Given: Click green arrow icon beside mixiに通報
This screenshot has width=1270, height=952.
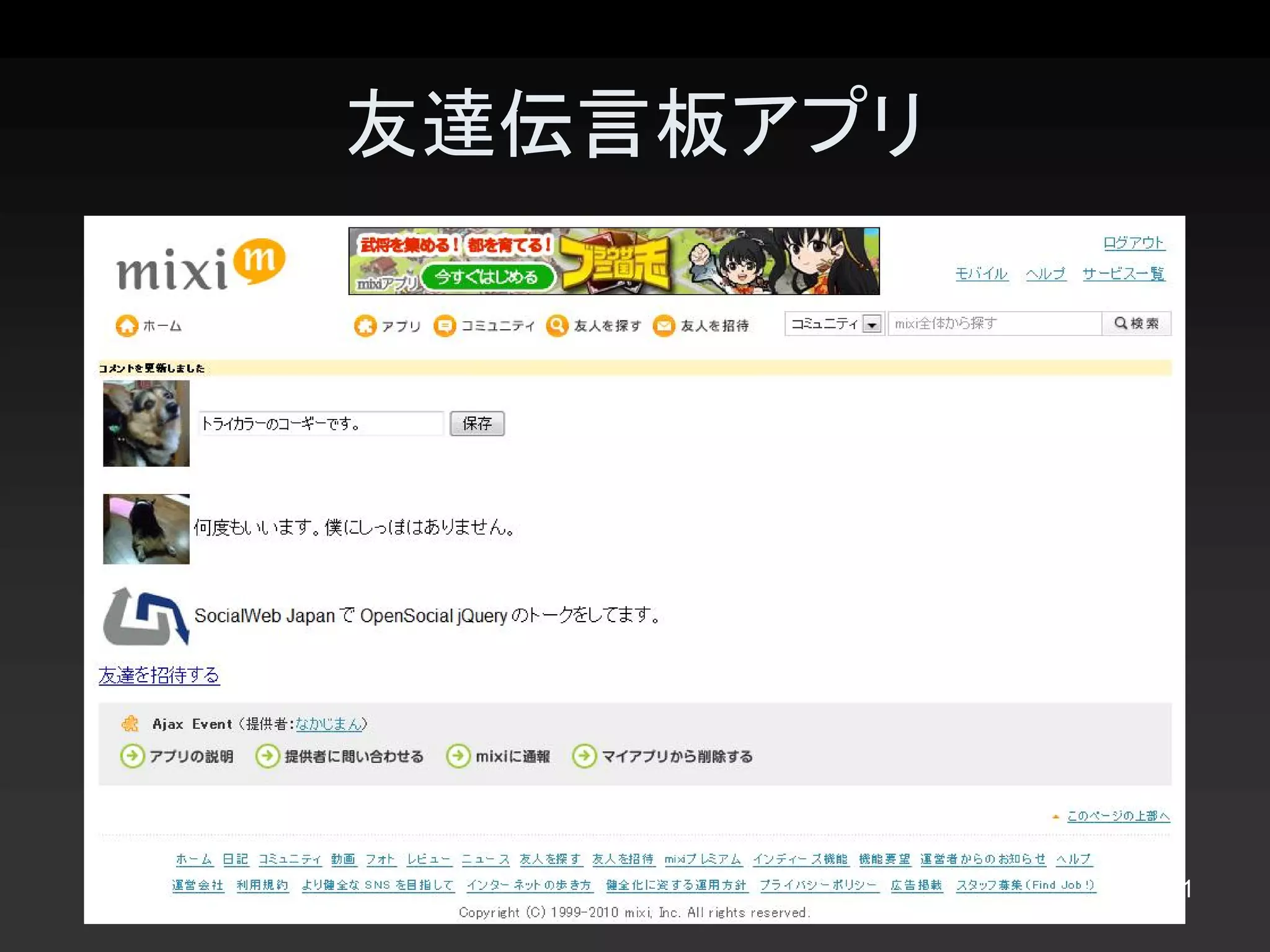Looking at the screenshot, I should [x=458, y=756].
